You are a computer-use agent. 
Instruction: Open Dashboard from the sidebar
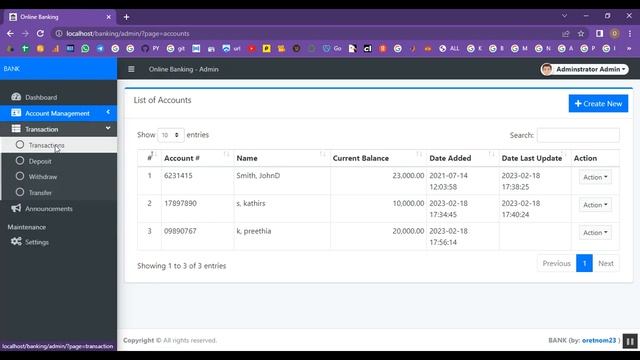[58, 97]
